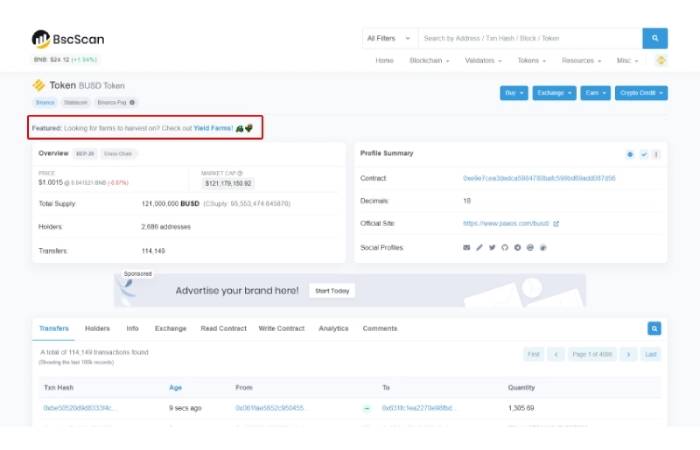This screenshot has height=450, width=700.
Task: Open the GitHub social profile icon
Action: pos(504,247)
